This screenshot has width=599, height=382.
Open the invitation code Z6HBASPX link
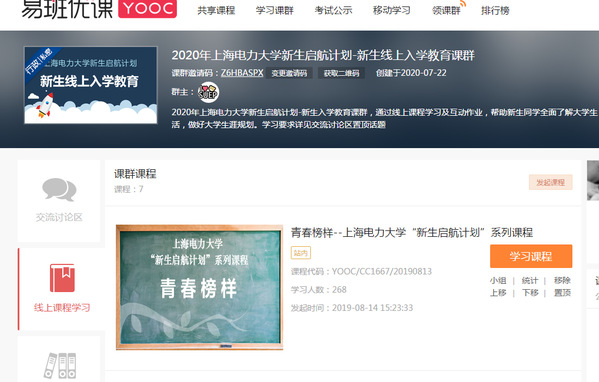[242, 73]
